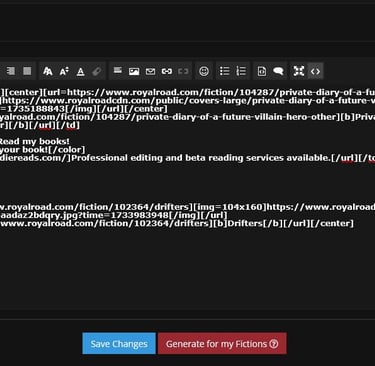
Task: Click the bullet list icon
Action: tap(225, 71)
